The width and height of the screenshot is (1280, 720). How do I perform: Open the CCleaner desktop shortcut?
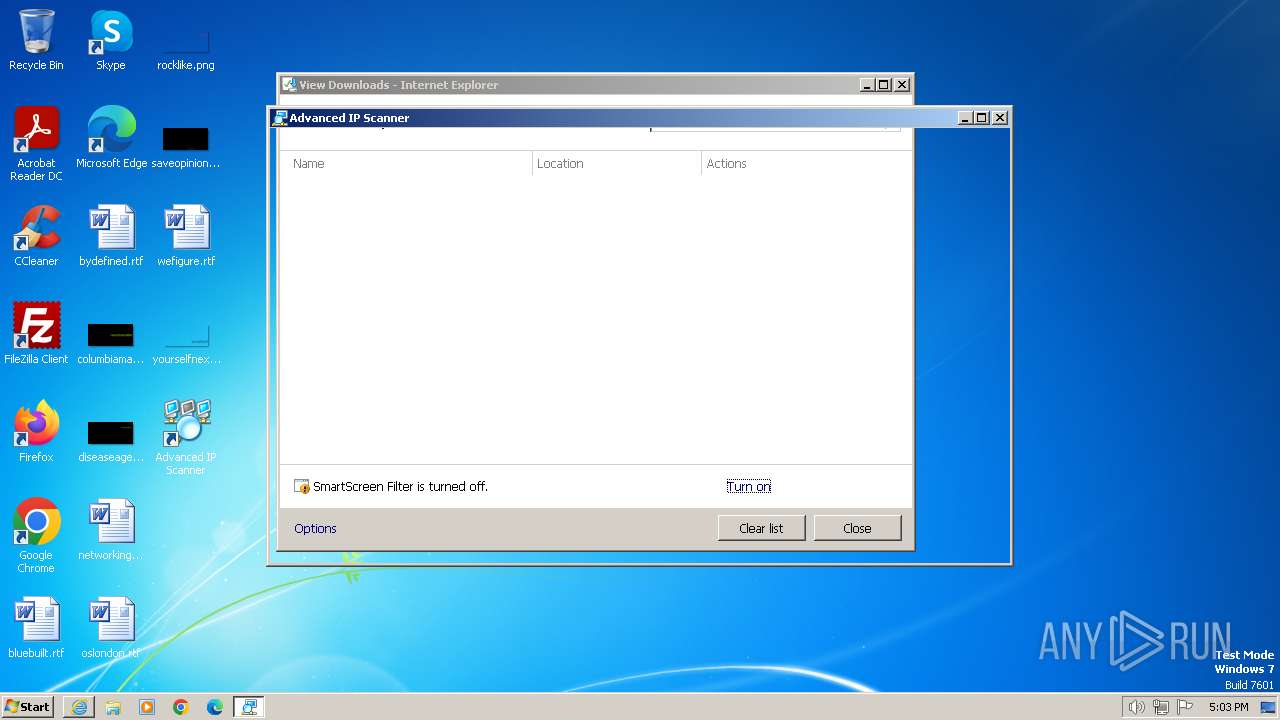(36, 236)
